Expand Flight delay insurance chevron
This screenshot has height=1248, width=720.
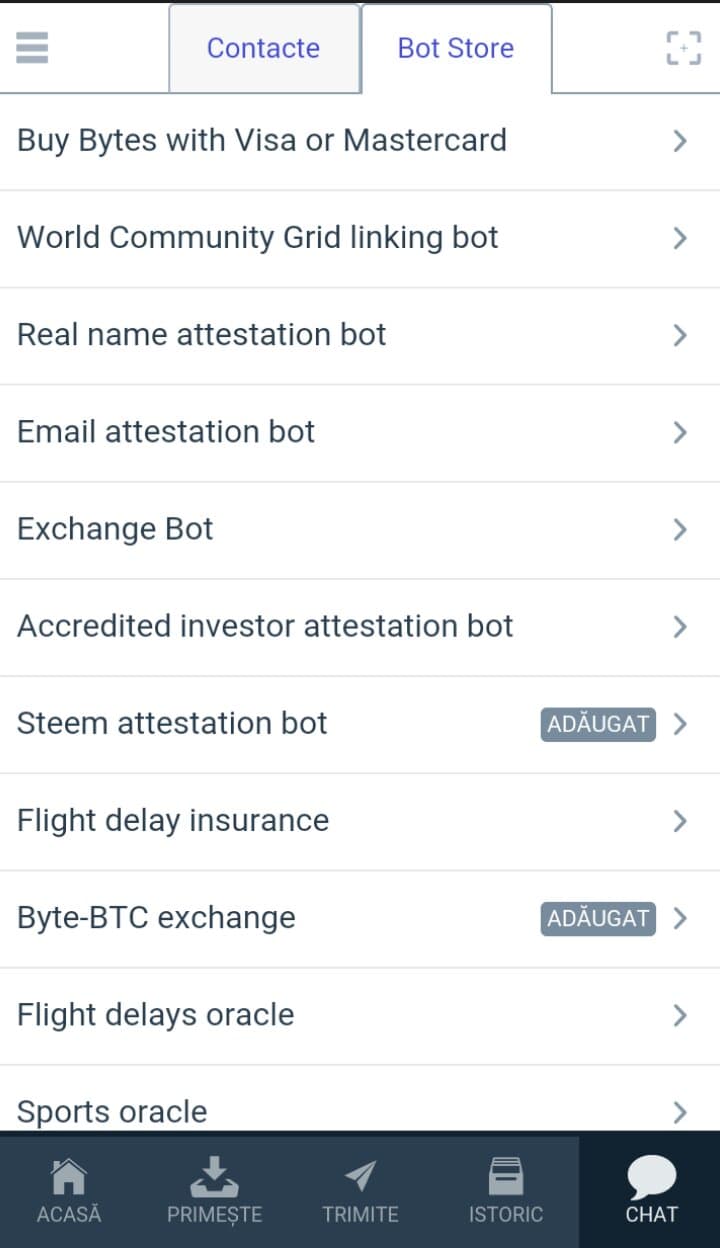point(680,821)
